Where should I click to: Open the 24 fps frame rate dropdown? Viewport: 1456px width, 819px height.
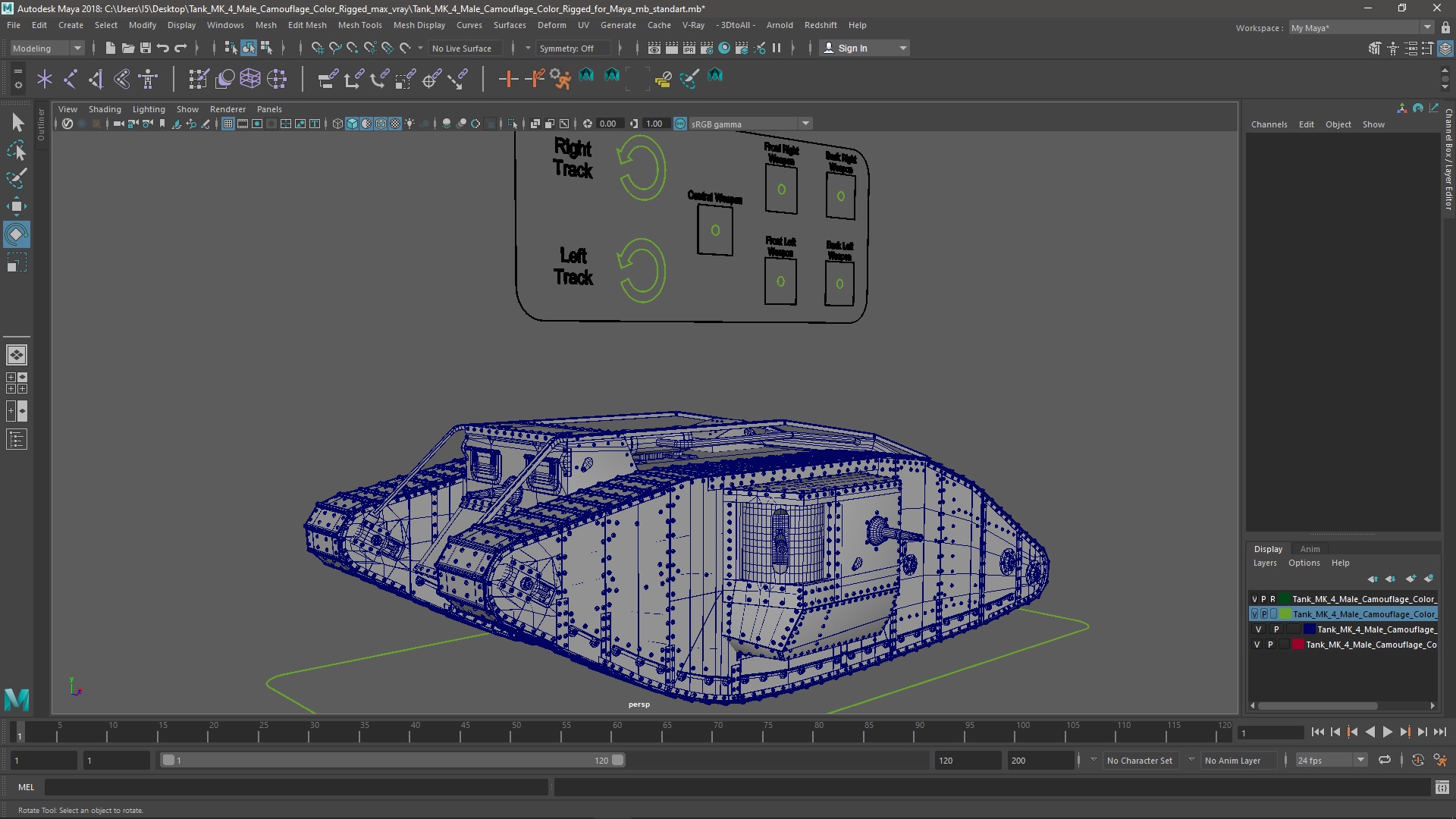(x=1330, y=760)
